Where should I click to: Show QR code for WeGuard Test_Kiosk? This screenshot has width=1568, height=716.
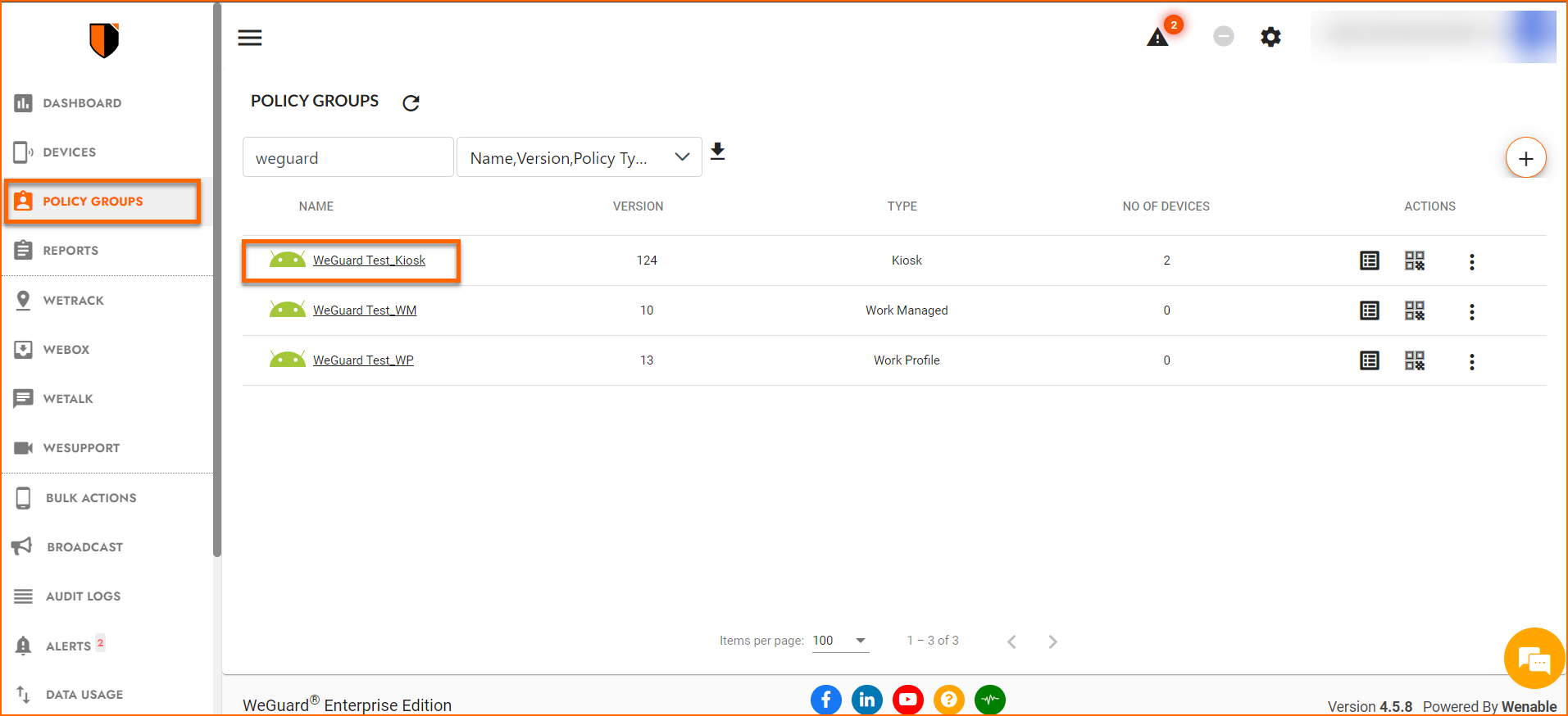(x=1415, y=261)
